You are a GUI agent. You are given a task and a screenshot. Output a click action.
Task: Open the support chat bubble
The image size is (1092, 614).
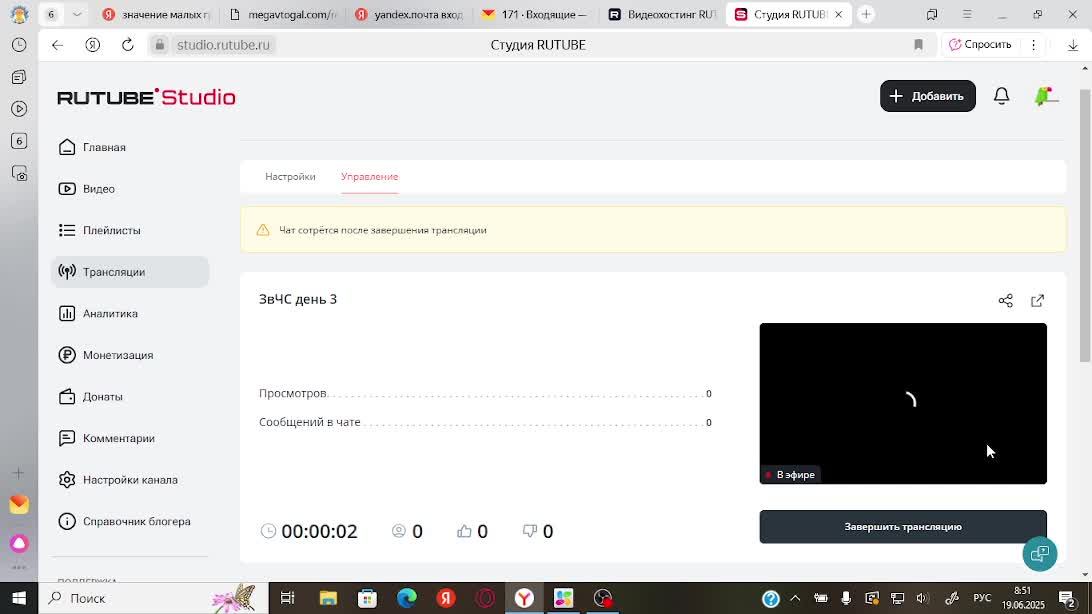point(1040,554)
